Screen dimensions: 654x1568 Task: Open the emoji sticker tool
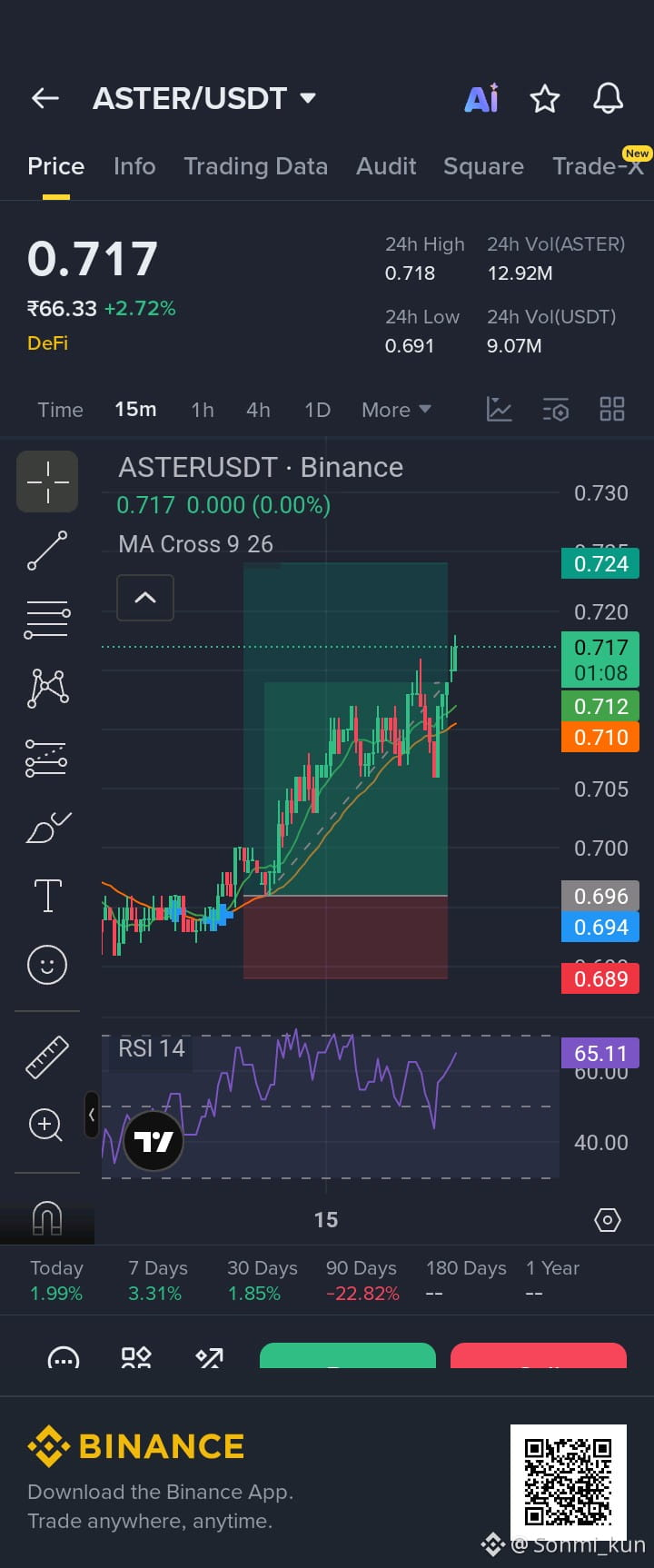(47, 964)
